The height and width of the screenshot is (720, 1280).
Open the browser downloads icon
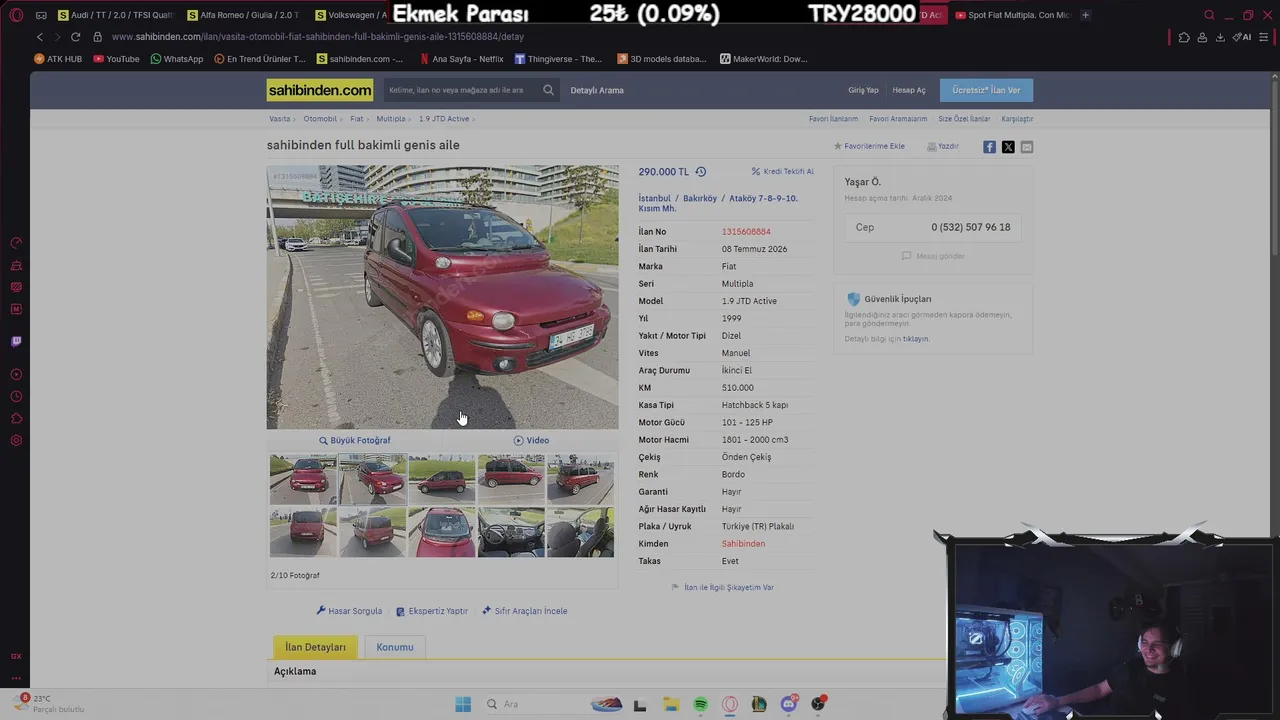1220,37
